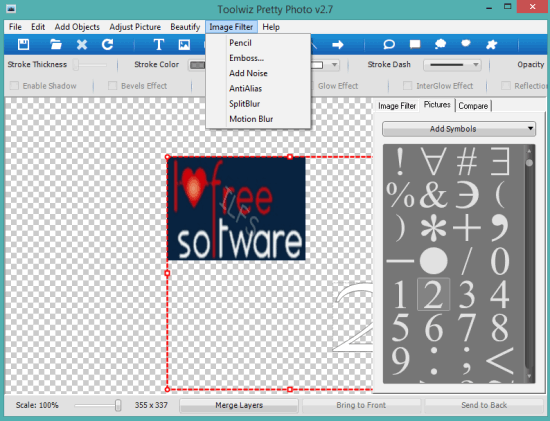Select the right arrow shape tool
Viewport: 550px width, 421px height.
click(x=338, y=45)
